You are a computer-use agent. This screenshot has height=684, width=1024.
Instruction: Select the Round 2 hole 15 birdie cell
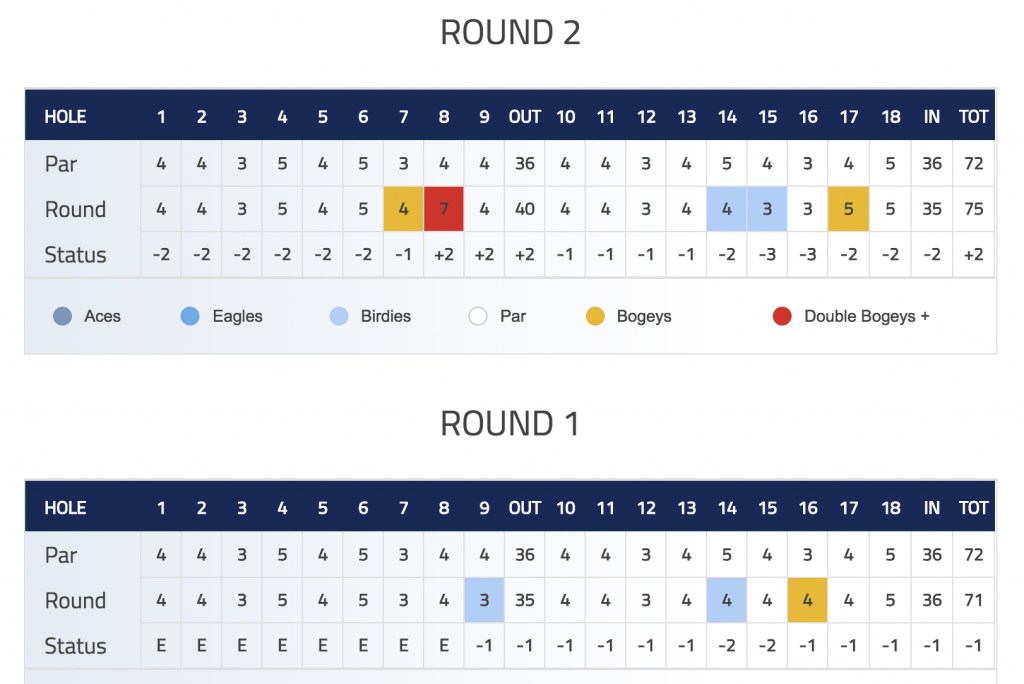[767, 209]
